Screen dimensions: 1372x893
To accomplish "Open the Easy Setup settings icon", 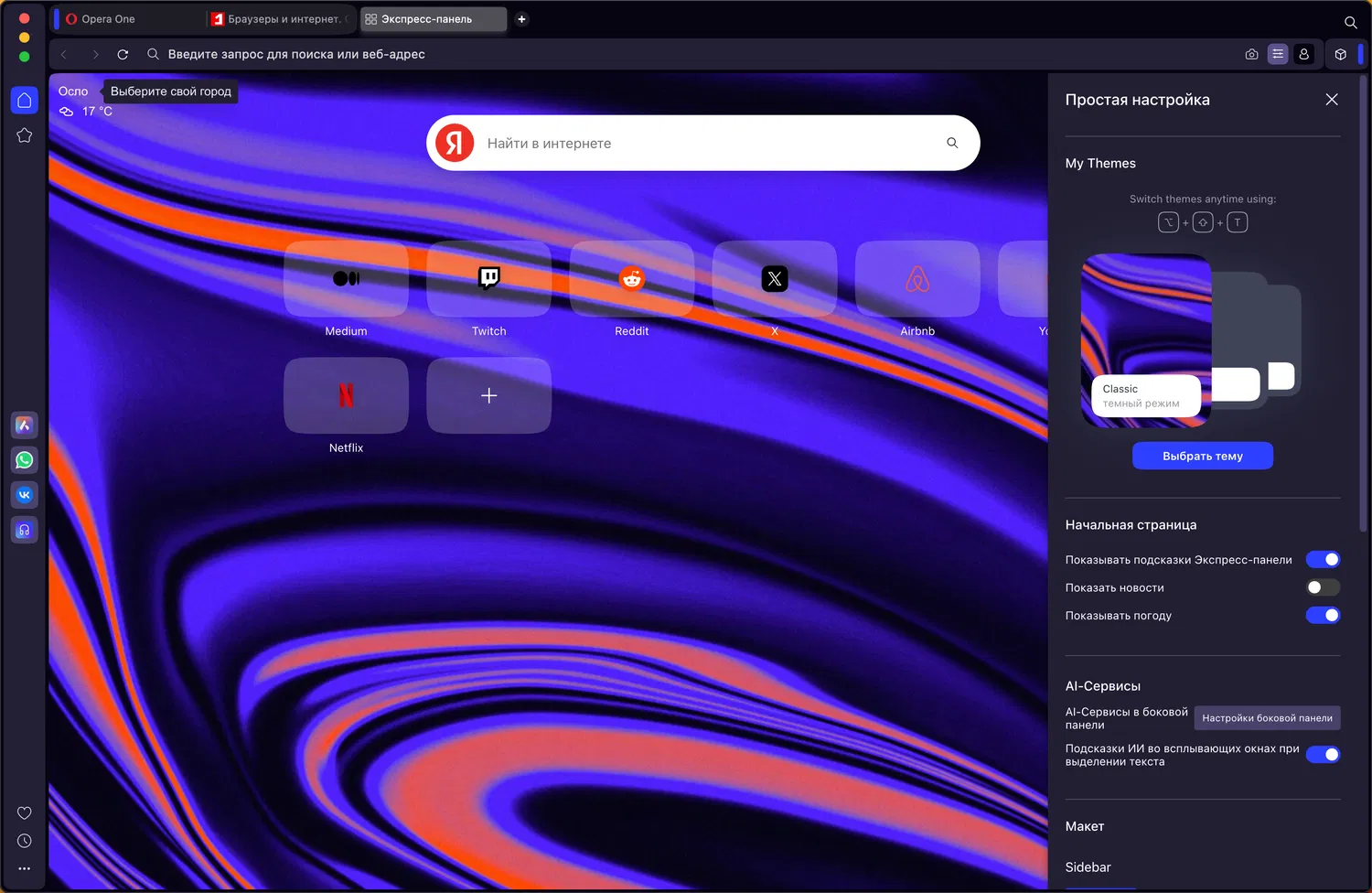I will (x=1278, y=55).
